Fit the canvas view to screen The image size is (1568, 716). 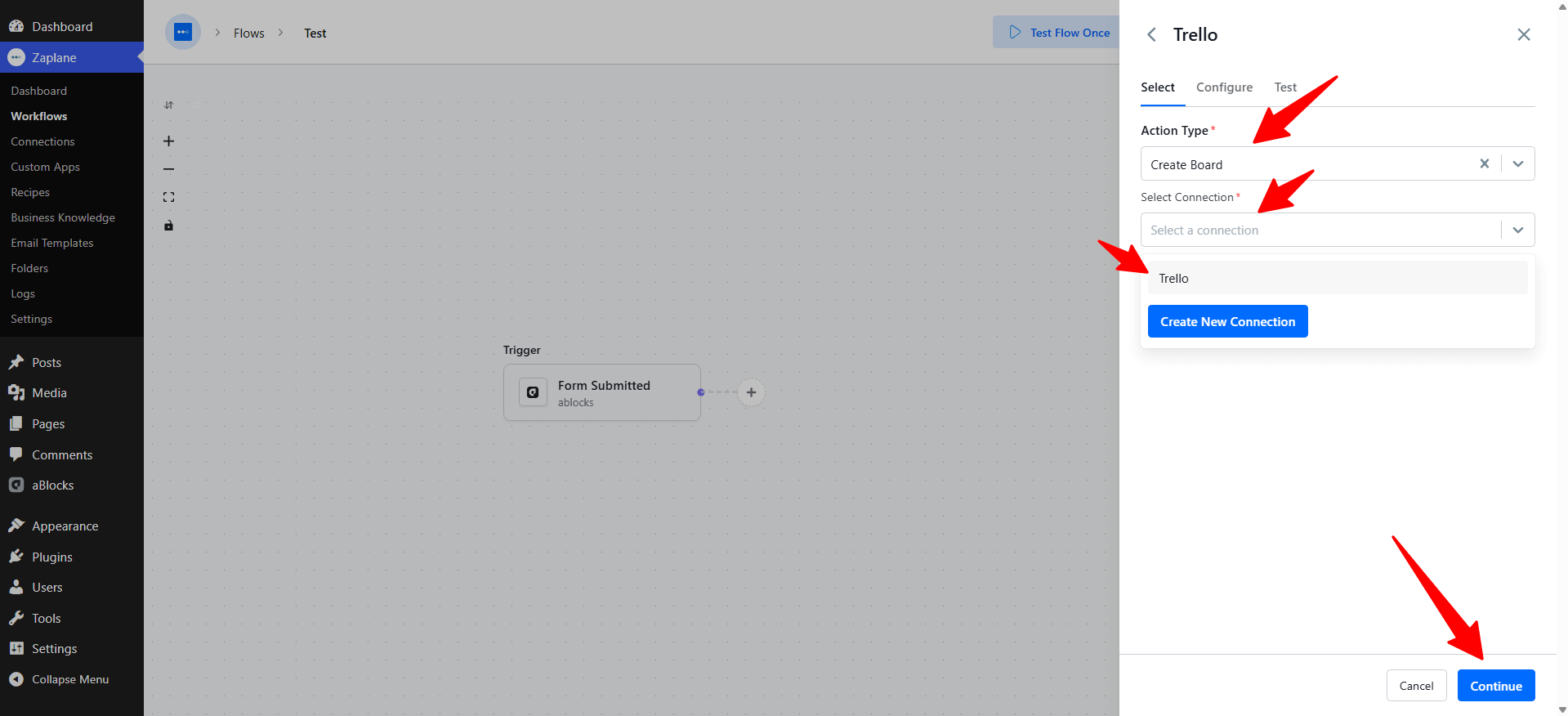[168, 197]
